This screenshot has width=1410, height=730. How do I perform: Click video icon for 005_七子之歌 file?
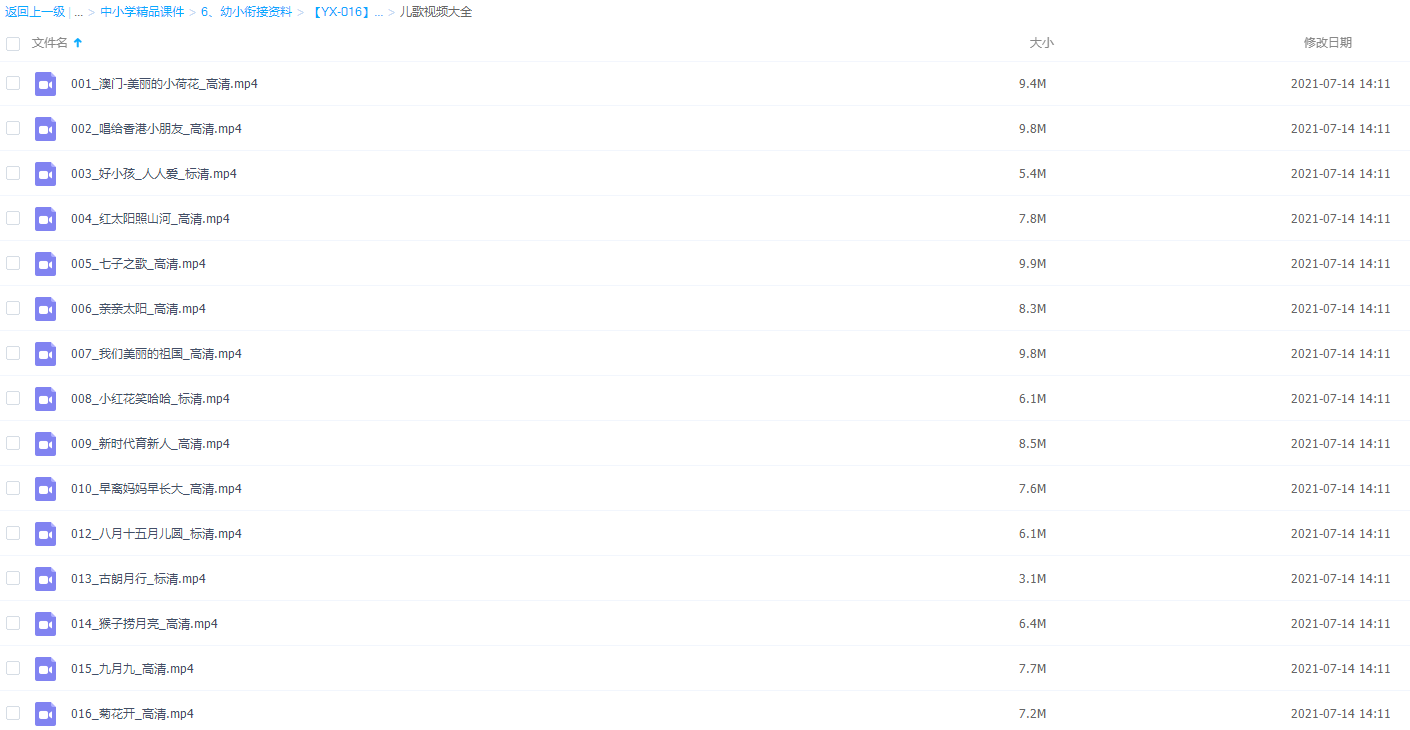point(45,264)
